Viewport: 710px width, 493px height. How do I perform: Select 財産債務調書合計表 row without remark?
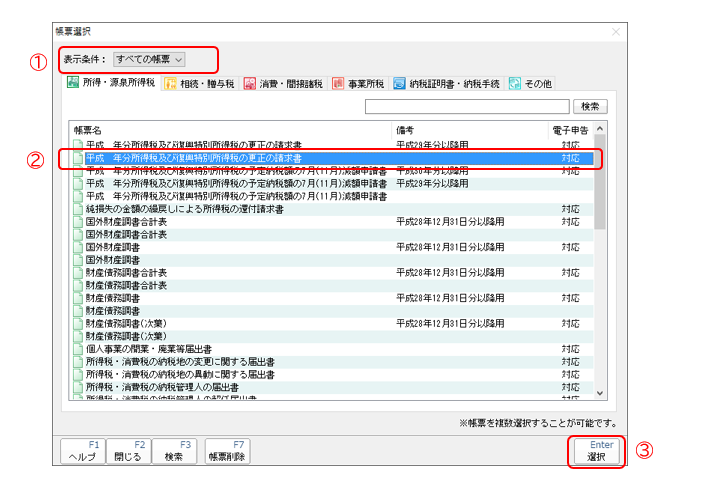pyautogui.click(x=333, y=285)
